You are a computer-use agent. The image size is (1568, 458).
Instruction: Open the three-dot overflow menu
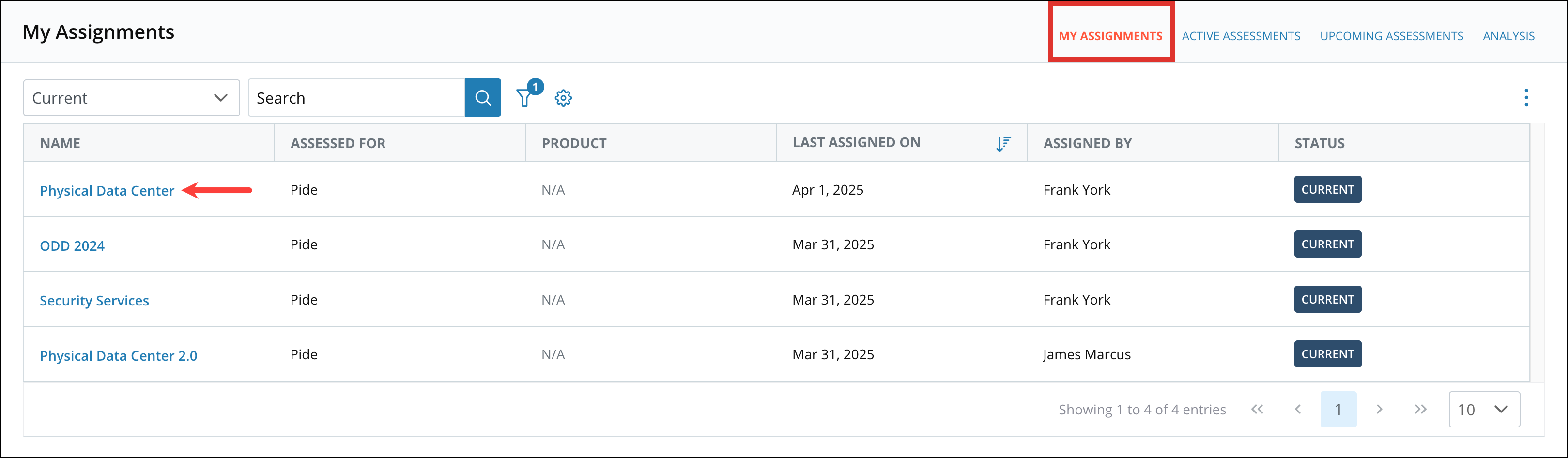click(1526, 97)
